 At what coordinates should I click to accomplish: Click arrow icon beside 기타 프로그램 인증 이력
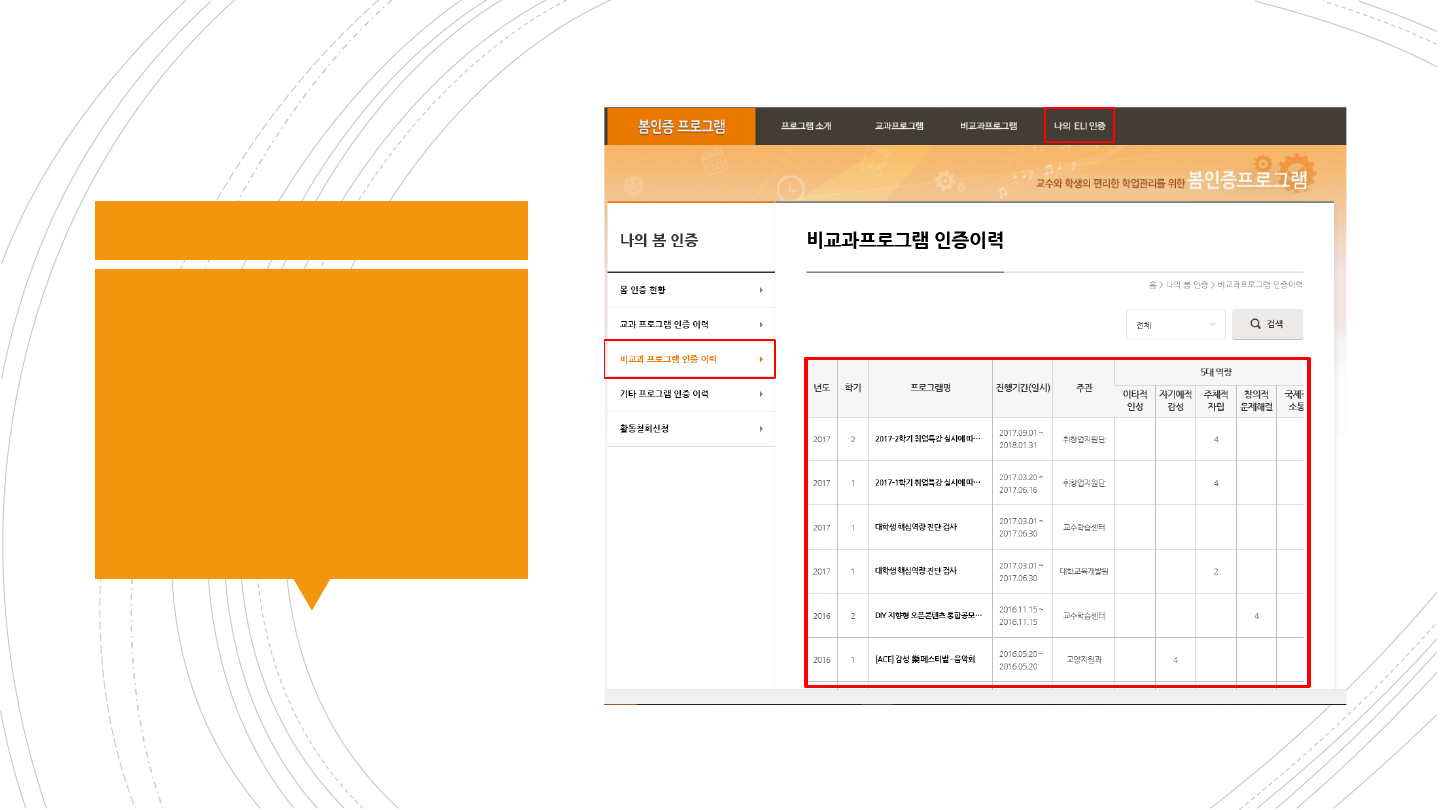point(761,394)
